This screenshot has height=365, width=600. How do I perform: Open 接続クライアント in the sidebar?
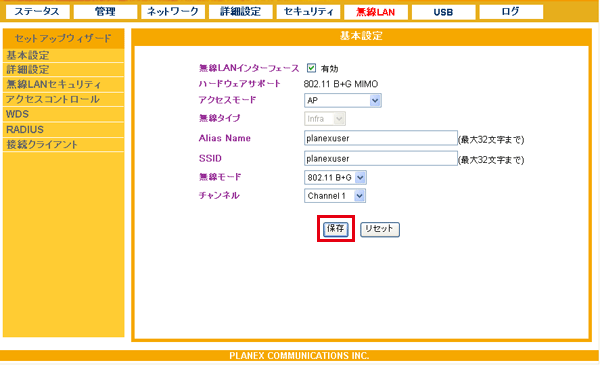click(x=63, y=145)
